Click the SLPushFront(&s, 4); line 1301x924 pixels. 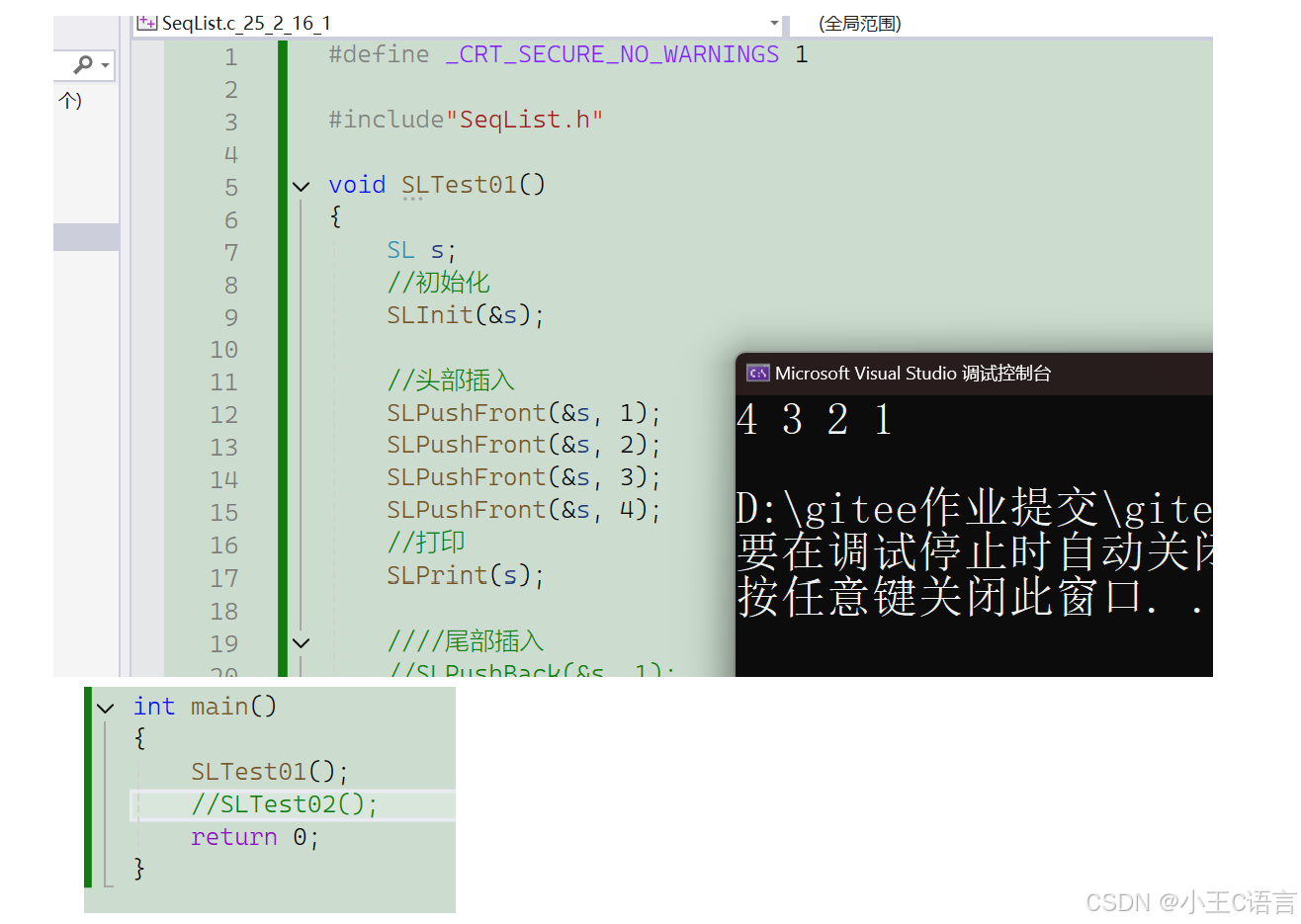click(x=524, y=511)
